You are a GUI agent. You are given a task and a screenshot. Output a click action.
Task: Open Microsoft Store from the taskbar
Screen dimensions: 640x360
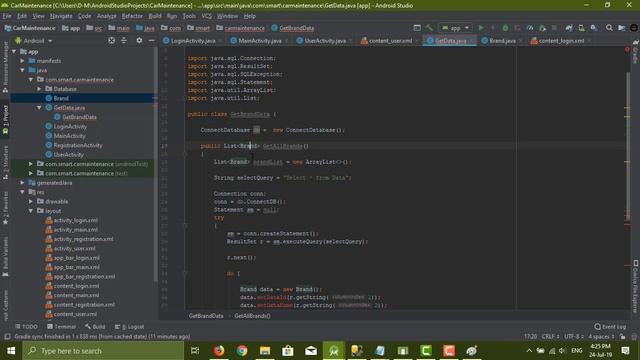tap(288, 351)
